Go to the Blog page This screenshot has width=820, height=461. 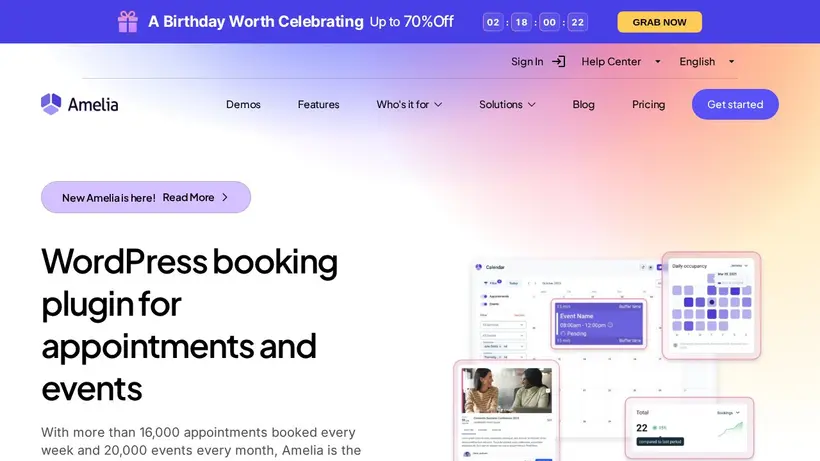(584, 105)
